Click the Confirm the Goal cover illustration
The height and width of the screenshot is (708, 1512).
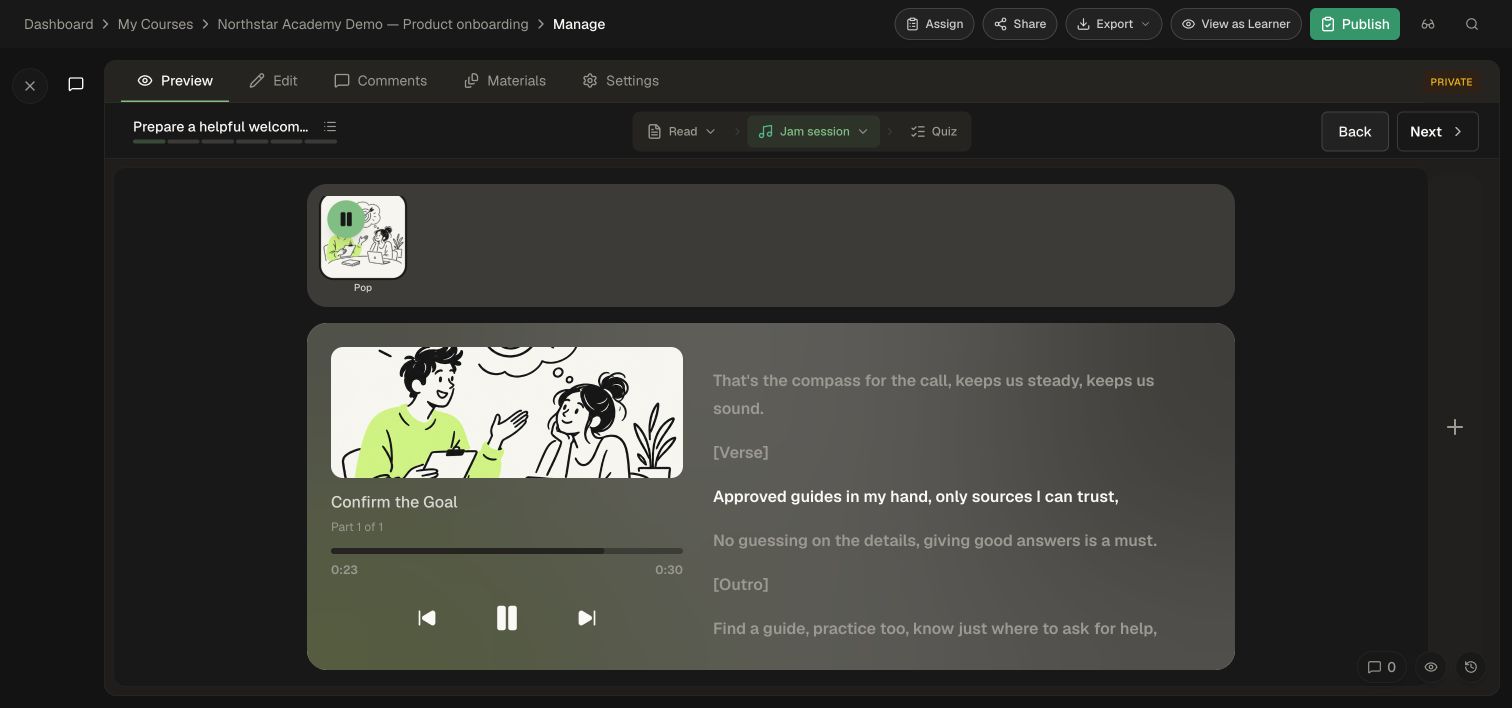[507, 412]
